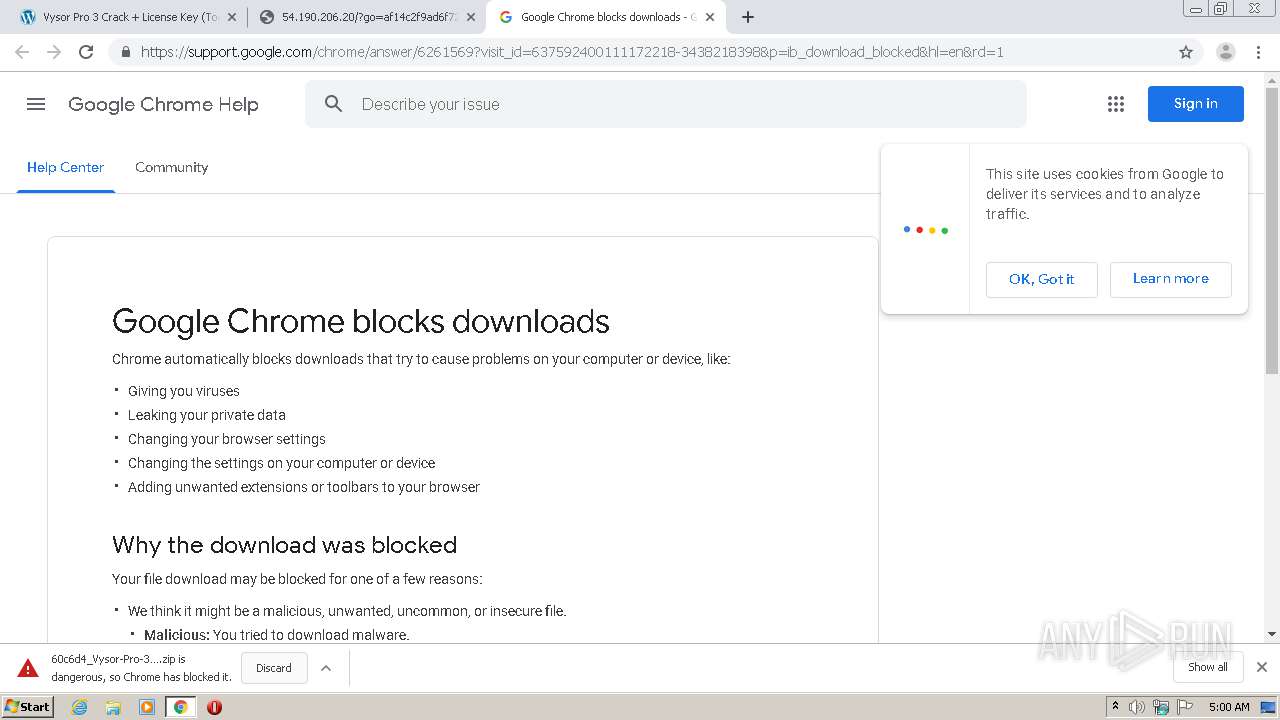Open the media player taskbar icon

[147, 707]
